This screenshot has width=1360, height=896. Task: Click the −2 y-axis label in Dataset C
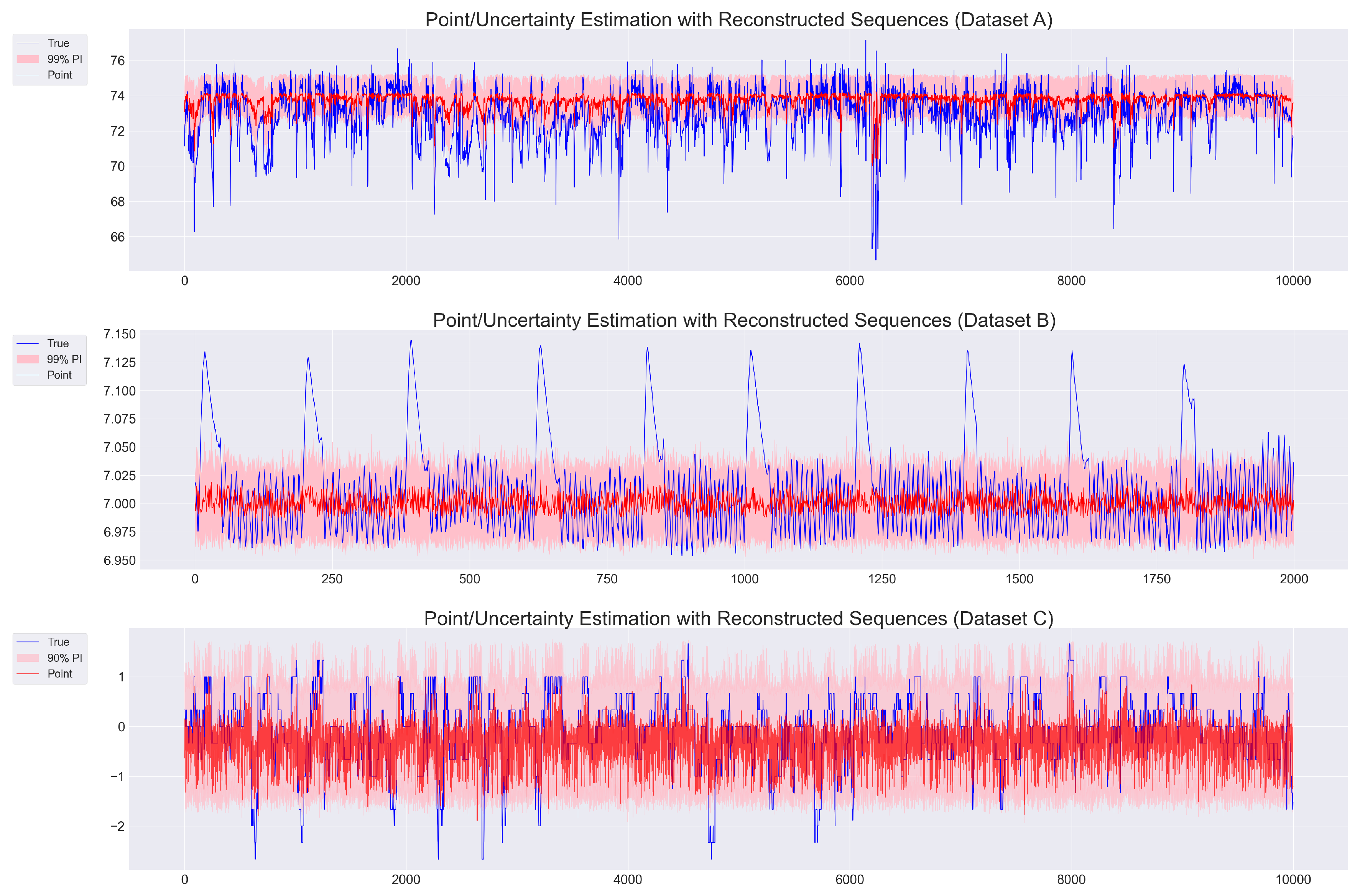117,826
